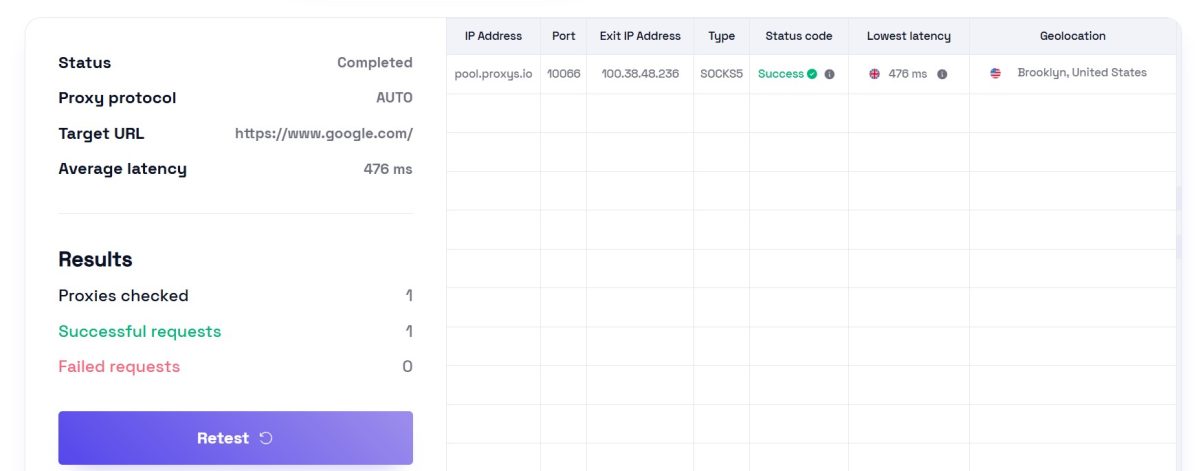Click the Lowest latency column header
The width and height of the screenshot is (1200, 471).
coord(908,36)
